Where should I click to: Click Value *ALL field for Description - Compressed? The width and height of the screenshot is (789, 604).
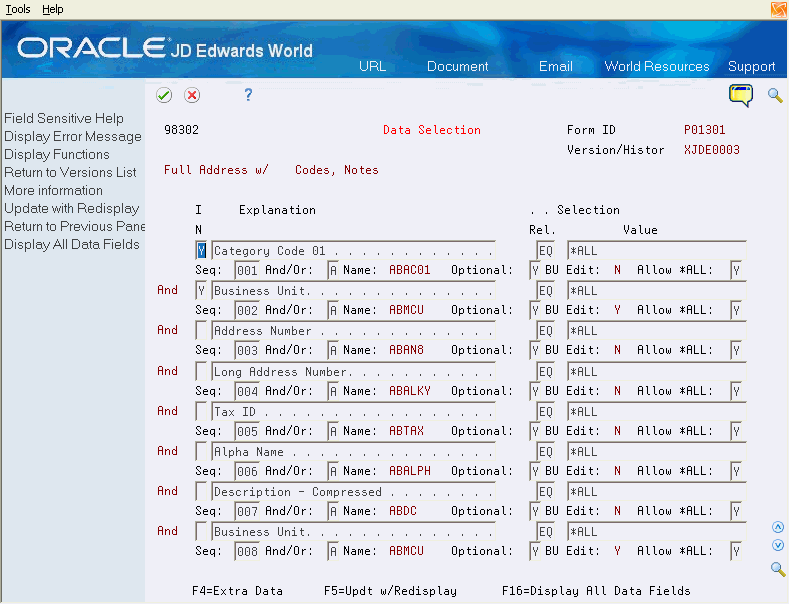(657, 492)
